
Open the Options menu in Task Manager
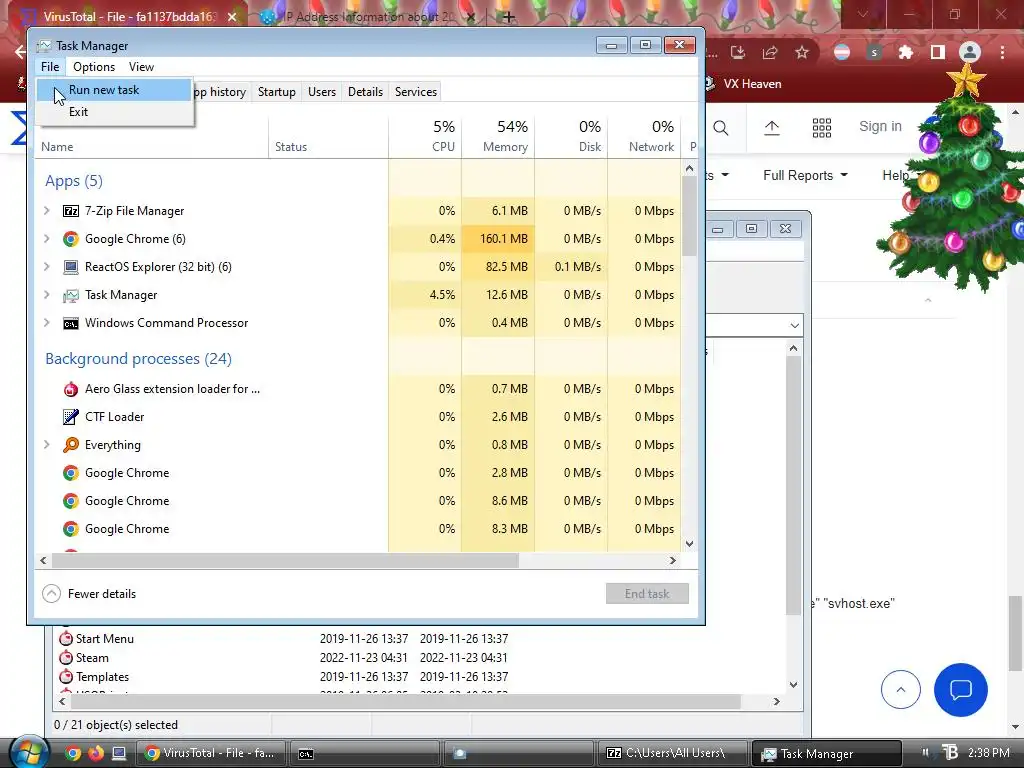tap(93, 67)
